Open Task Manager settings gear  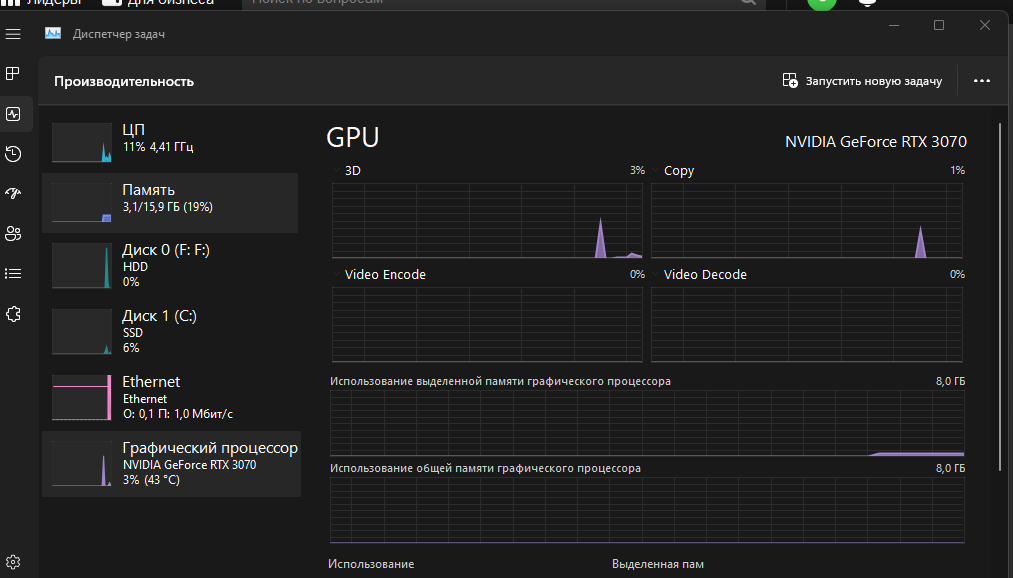click(13, 562)
